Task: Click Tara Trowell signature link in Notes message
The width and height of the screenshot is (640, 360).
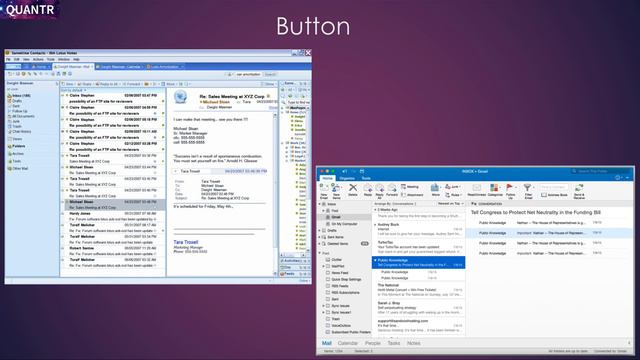Action: 186,242
